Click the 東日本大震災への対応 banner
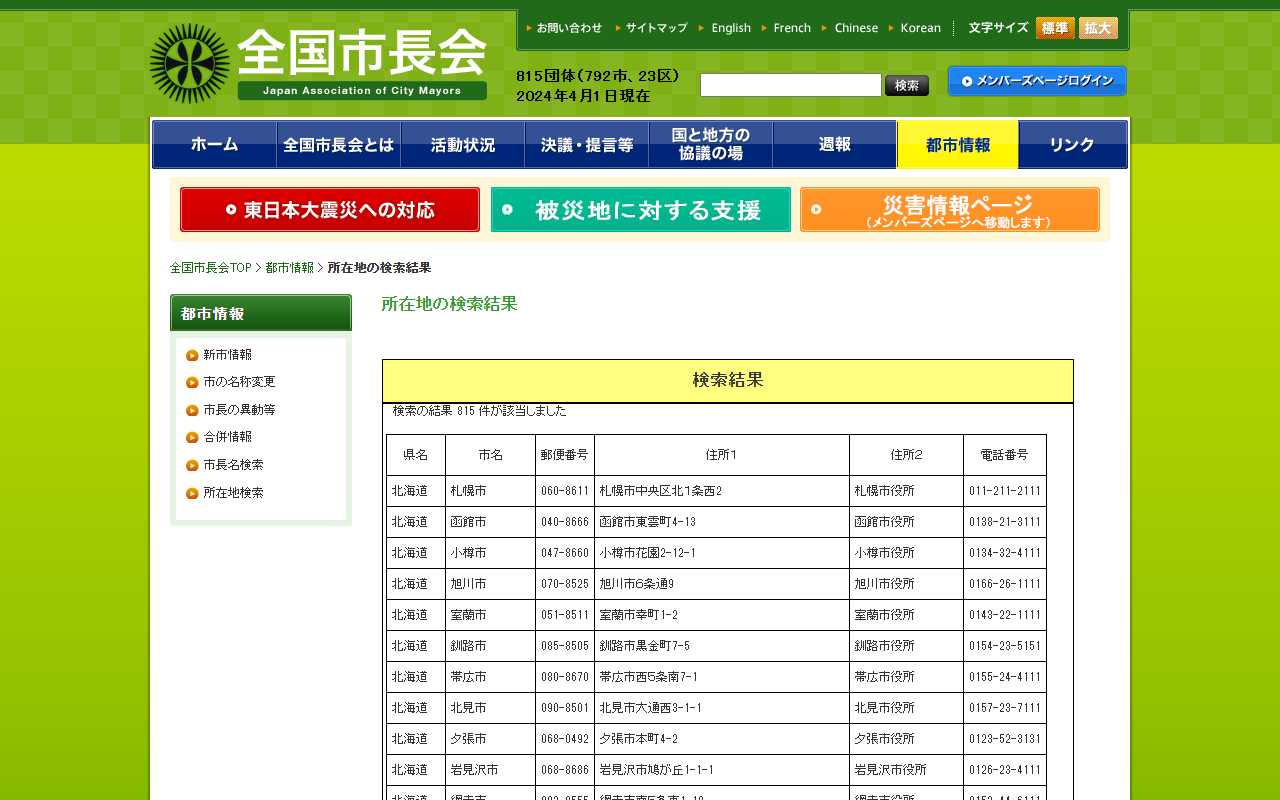 (x=330, y=210)
